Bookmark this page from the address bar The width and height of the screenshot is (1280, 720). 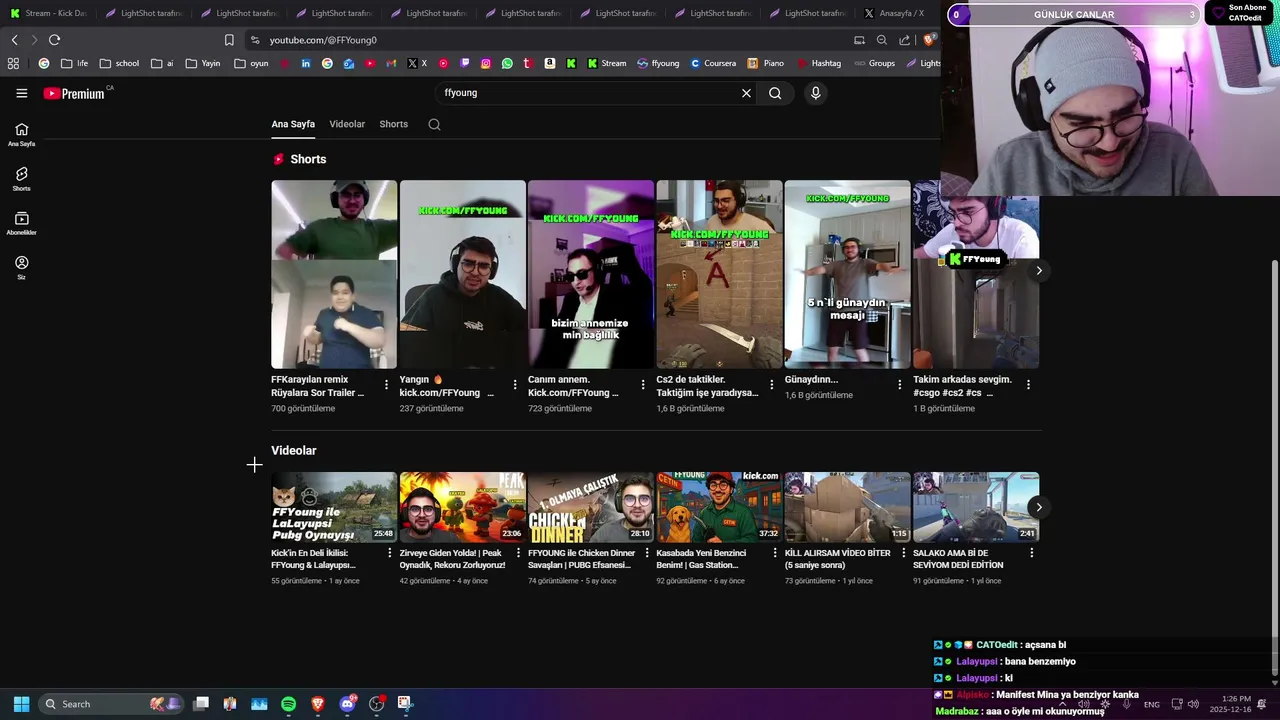tap(229, 40)
